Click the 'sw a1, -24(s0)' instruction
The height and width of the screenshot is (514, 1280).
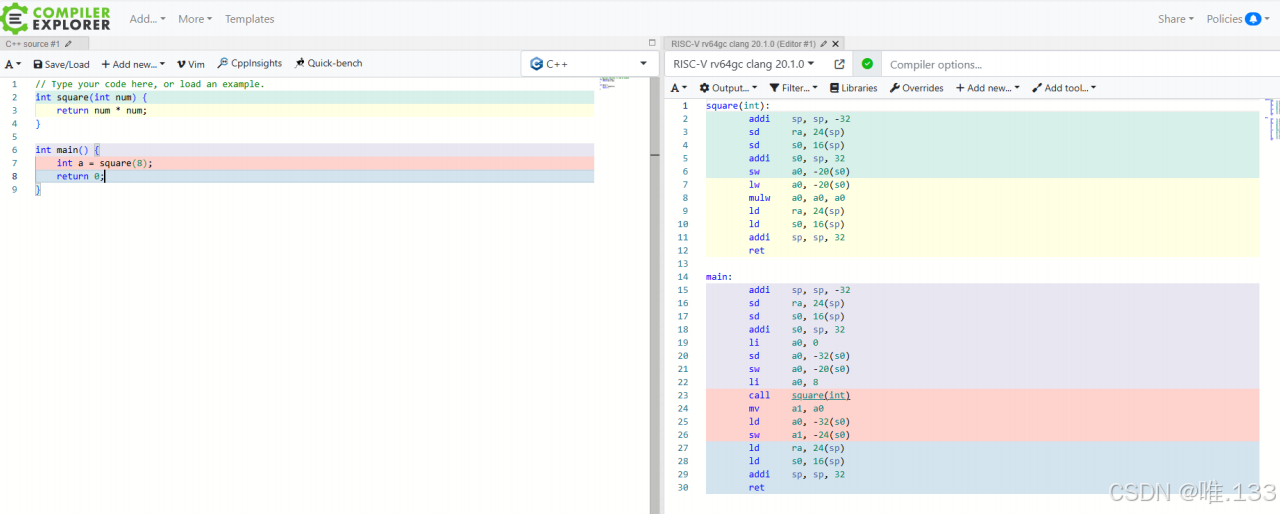point(799,435)
